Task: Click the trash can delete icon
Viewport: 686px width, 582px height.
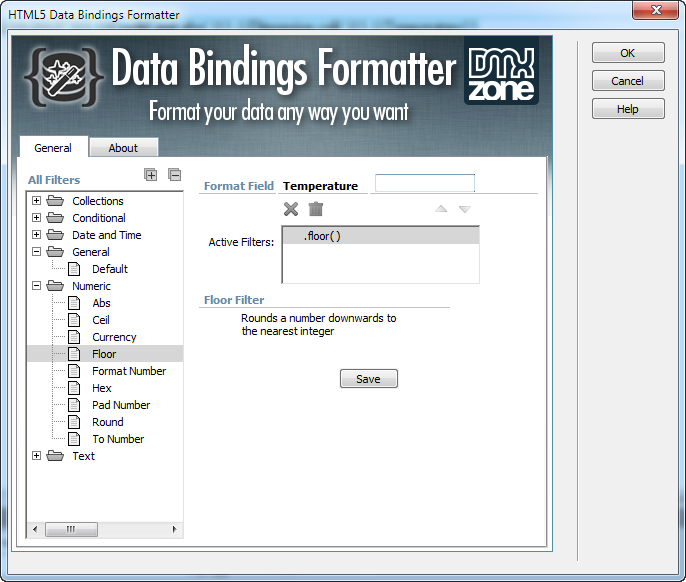Action: 315,209
